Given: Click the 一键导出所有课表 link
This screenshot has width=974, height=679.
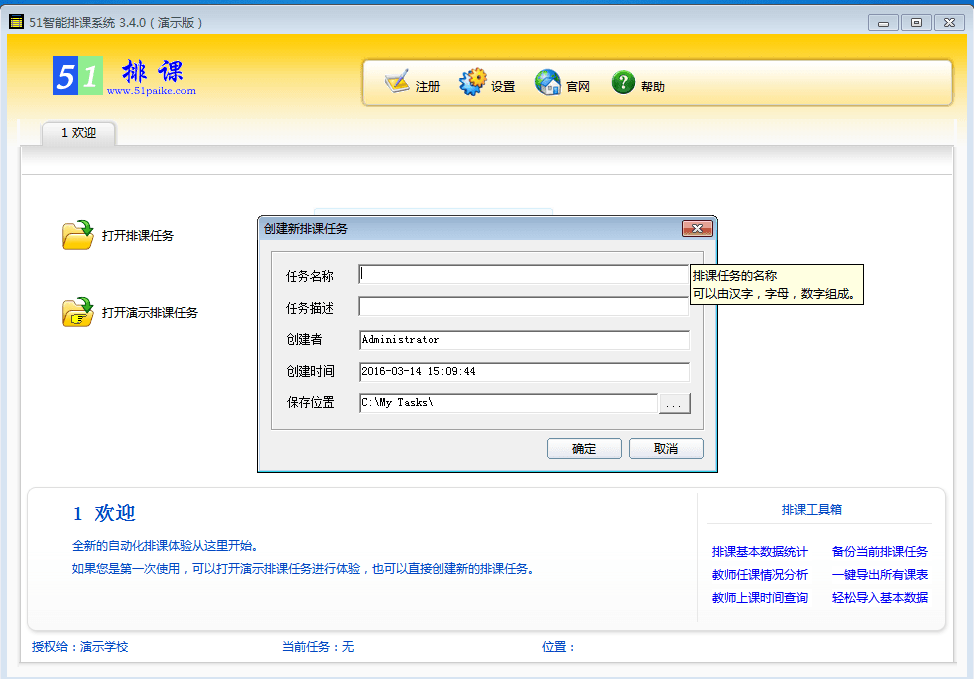Looking at the screenshot, I should tap(879, 574).
